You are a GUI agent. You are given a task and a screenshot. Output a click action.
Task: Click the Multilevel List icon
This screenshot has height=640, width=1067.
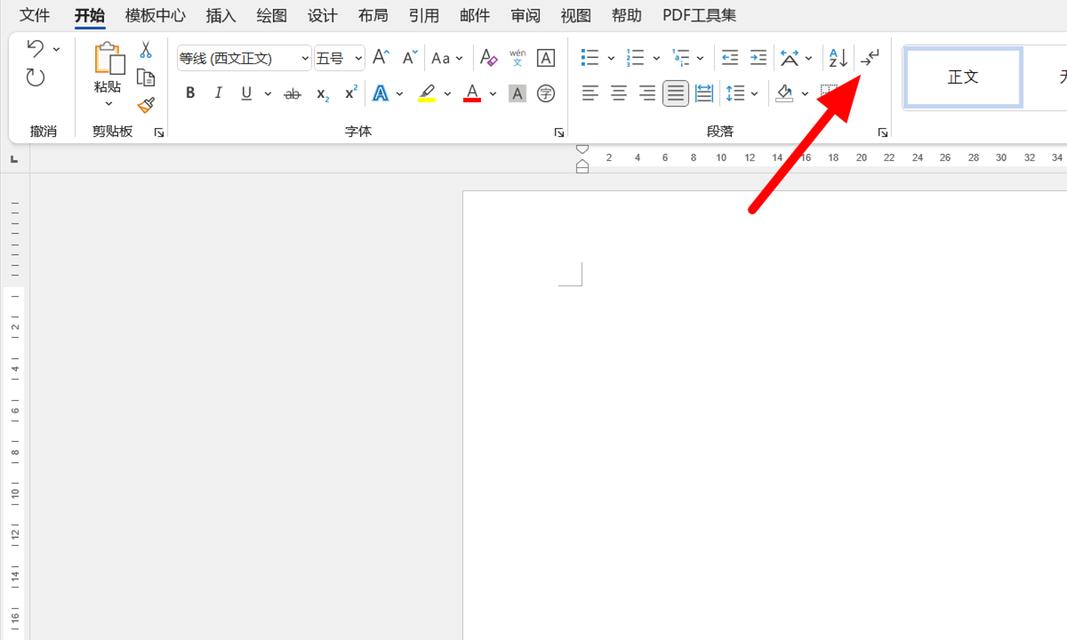pyautogui.click(x=680, y=58)
